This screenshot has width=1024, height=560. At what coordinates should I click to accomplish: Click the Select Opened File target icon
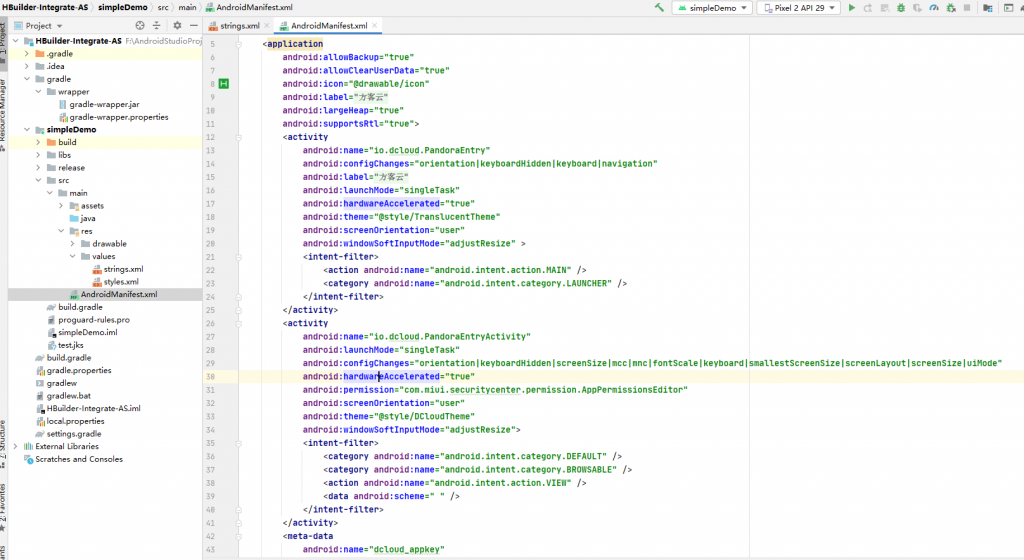point(140,25)
